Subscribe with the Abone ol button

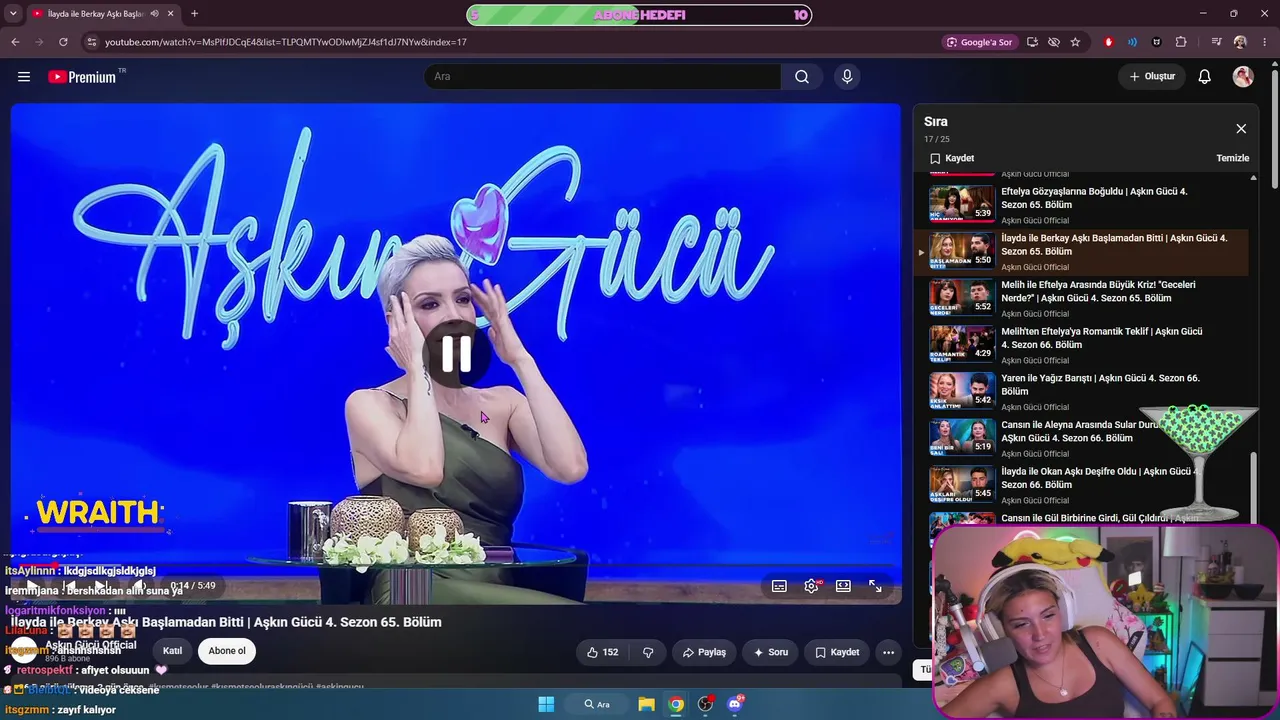[x=227, y=651]
